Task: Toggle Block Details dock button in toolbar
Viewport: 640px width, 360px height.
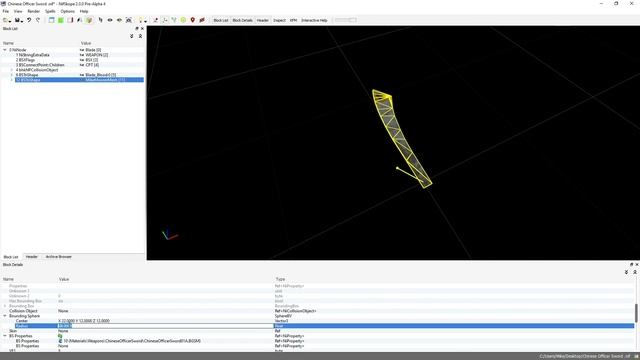Action: [x=242, y=20]
